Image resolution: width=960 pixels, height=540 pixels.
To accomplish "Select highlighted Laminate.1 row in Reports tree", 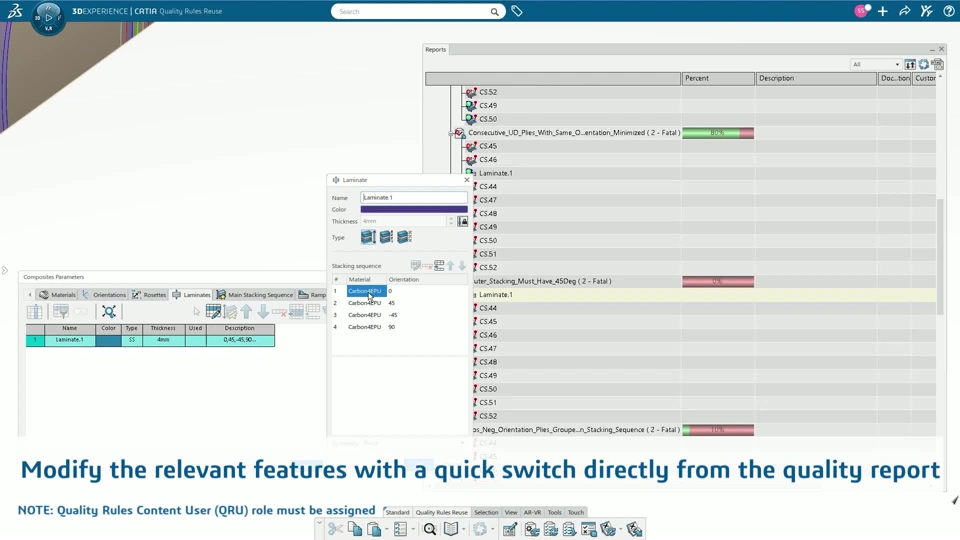I will point(704,294).
